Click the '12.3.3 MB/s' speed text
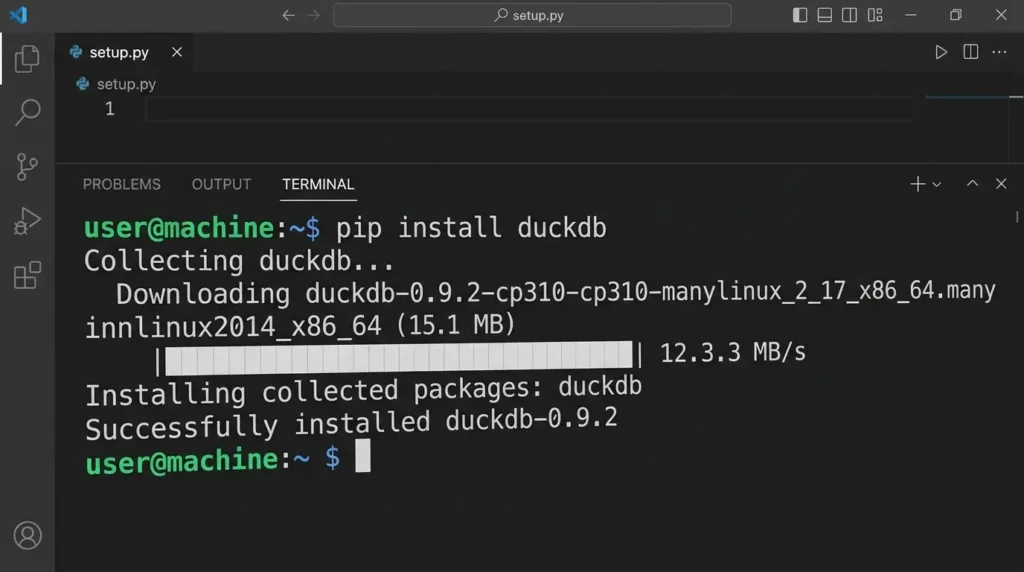The image size is (1024, 572). click(x=733, y=353)
